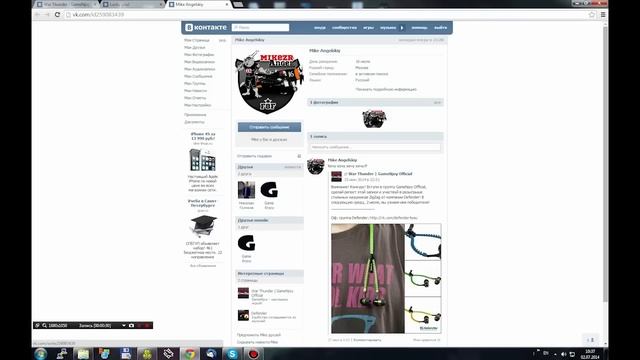
Task: Open the люди (people) header link
Action: [x=320, y=28]
